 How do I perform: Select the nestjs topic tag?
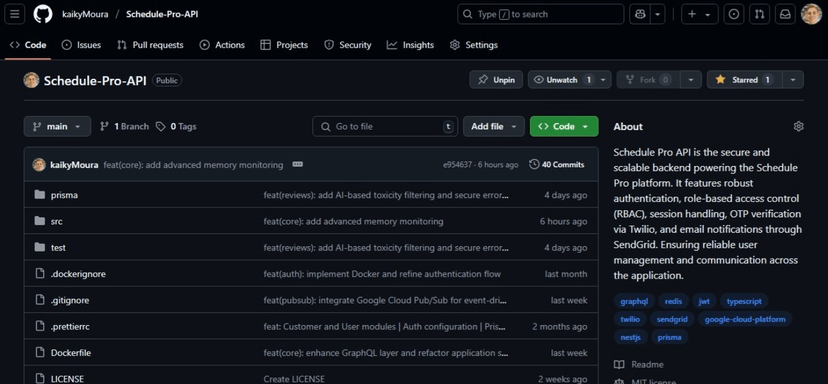tap(631, 337)
